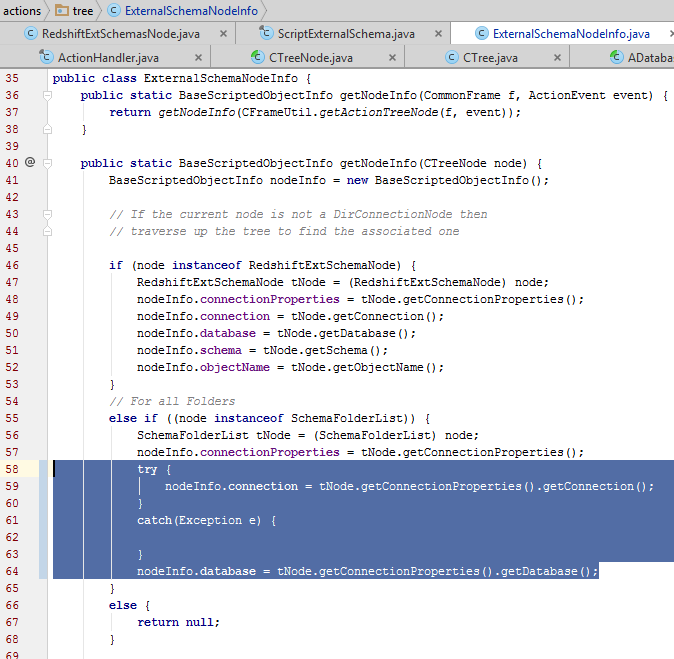The height and width of the screenshot is (659, 674).
Task: Click 'catch(Exception e)' on line 61
Action: click(x=199, y=520)
